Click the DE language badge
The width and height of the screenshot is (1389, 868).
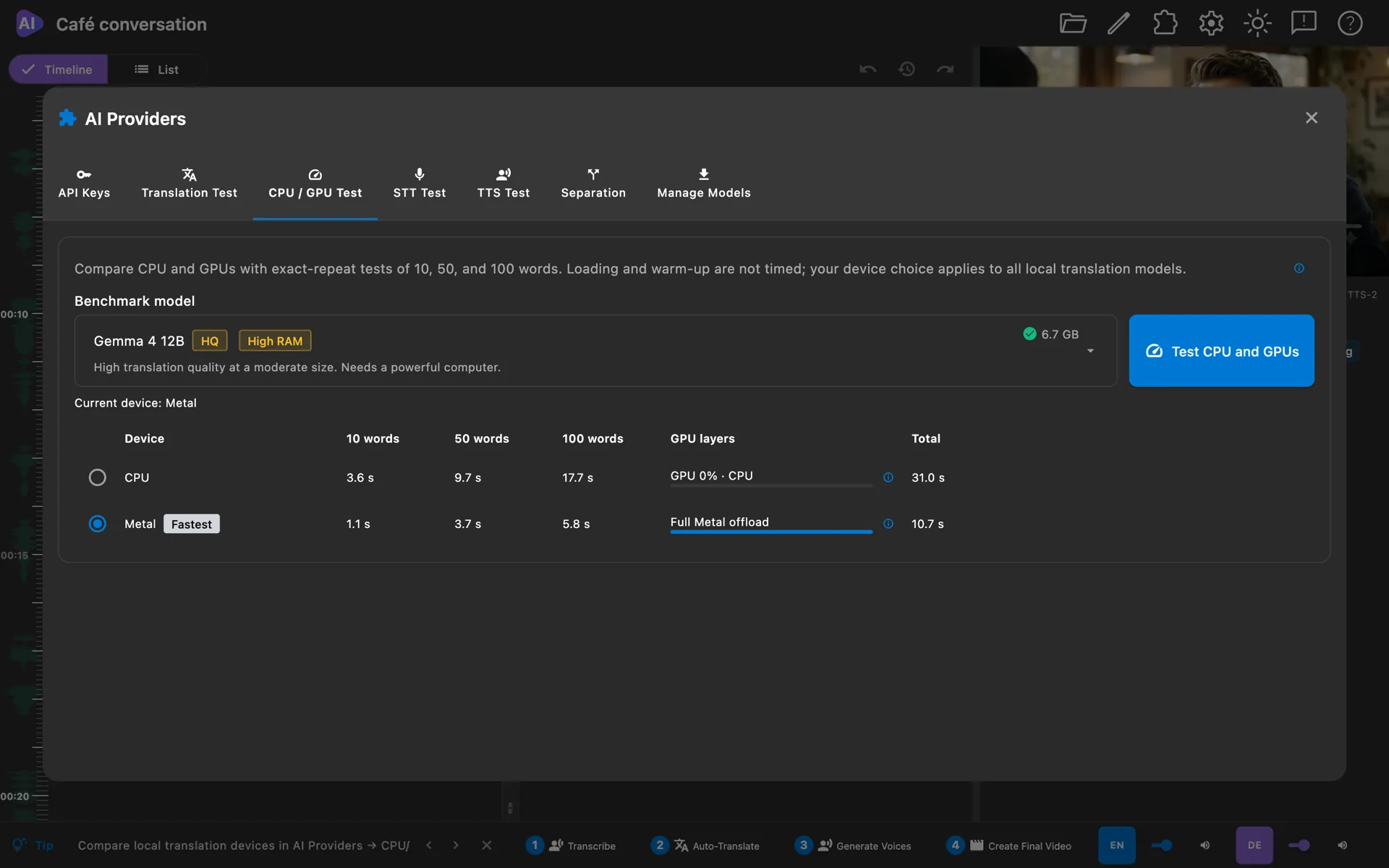click(x=1254, y=846)
